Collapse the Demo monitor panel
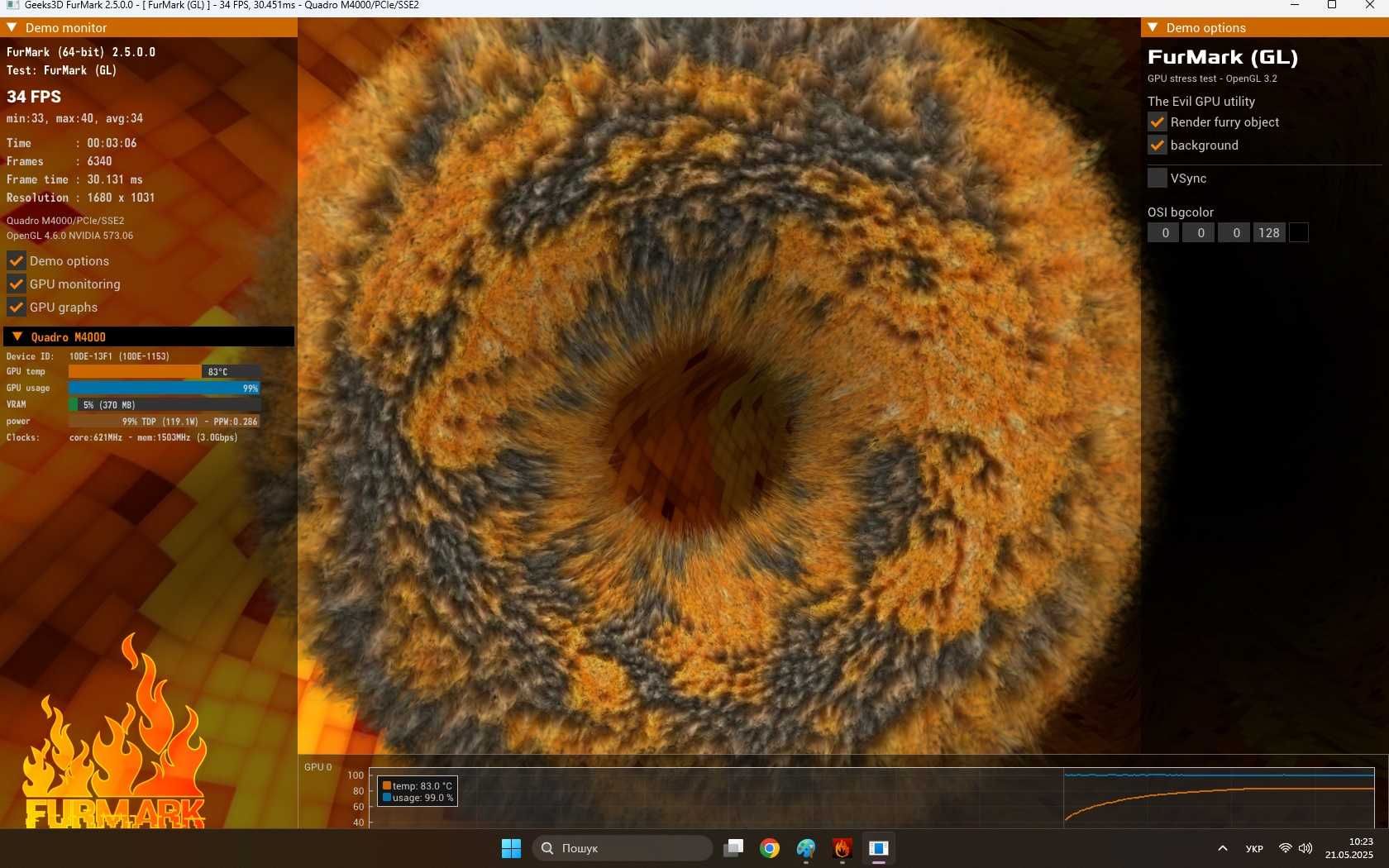The width and height of the screenshot is (1389, 868). pos(12,27)
